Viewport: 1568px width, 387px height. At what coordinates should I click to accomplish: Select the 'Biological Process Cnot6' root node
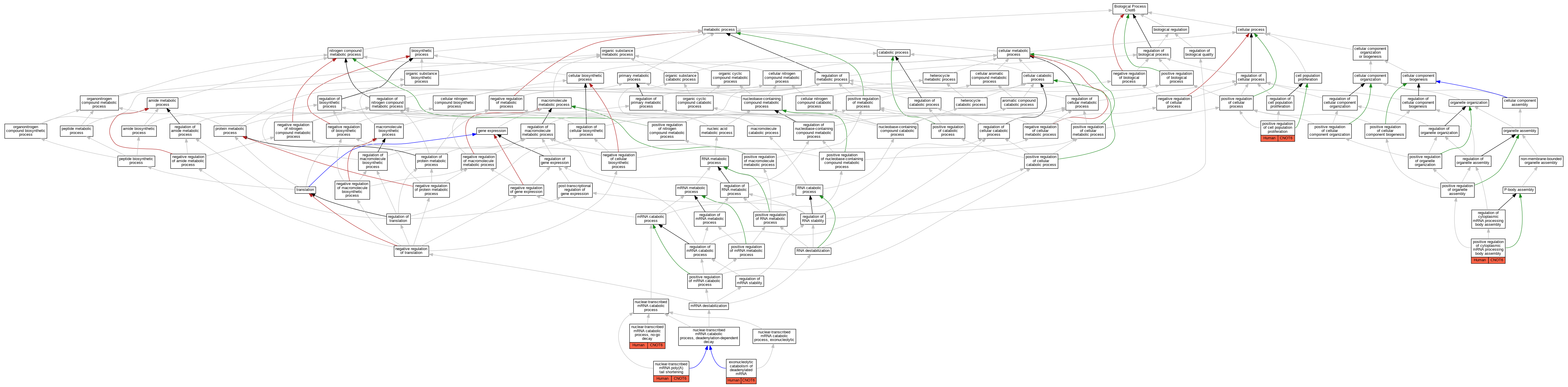pyautogui.click(x=1130, y=9)
